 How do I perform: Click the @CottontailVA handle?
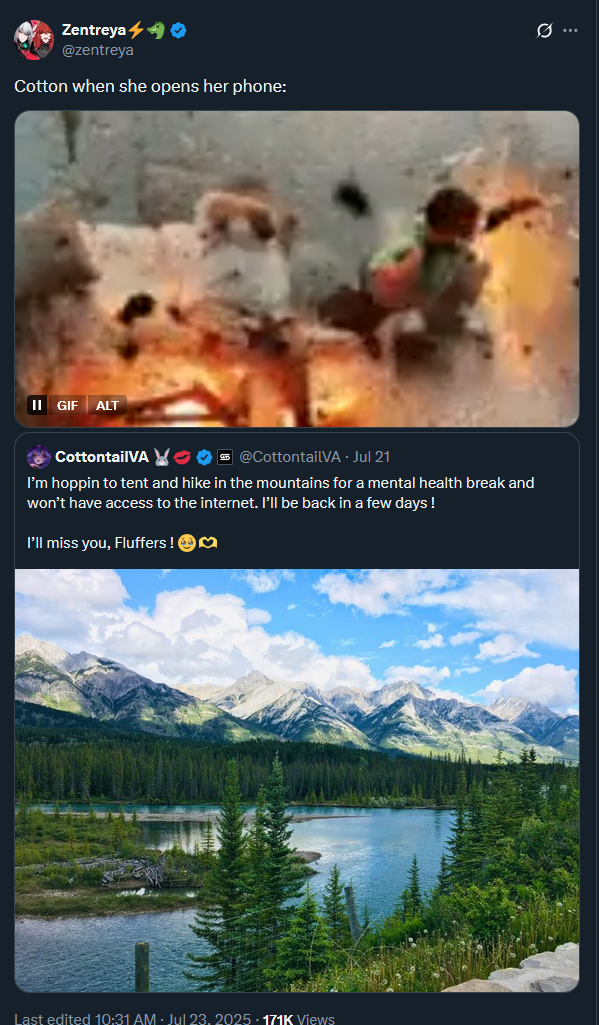tap(290, 457)
